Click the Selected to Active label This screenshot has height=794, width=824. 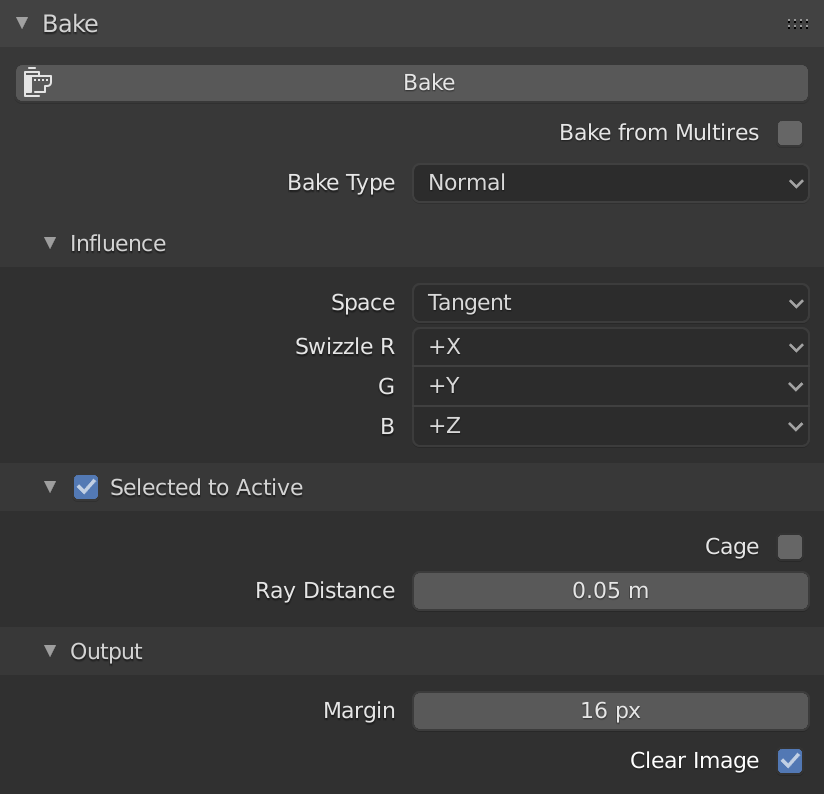pos(207,488)
